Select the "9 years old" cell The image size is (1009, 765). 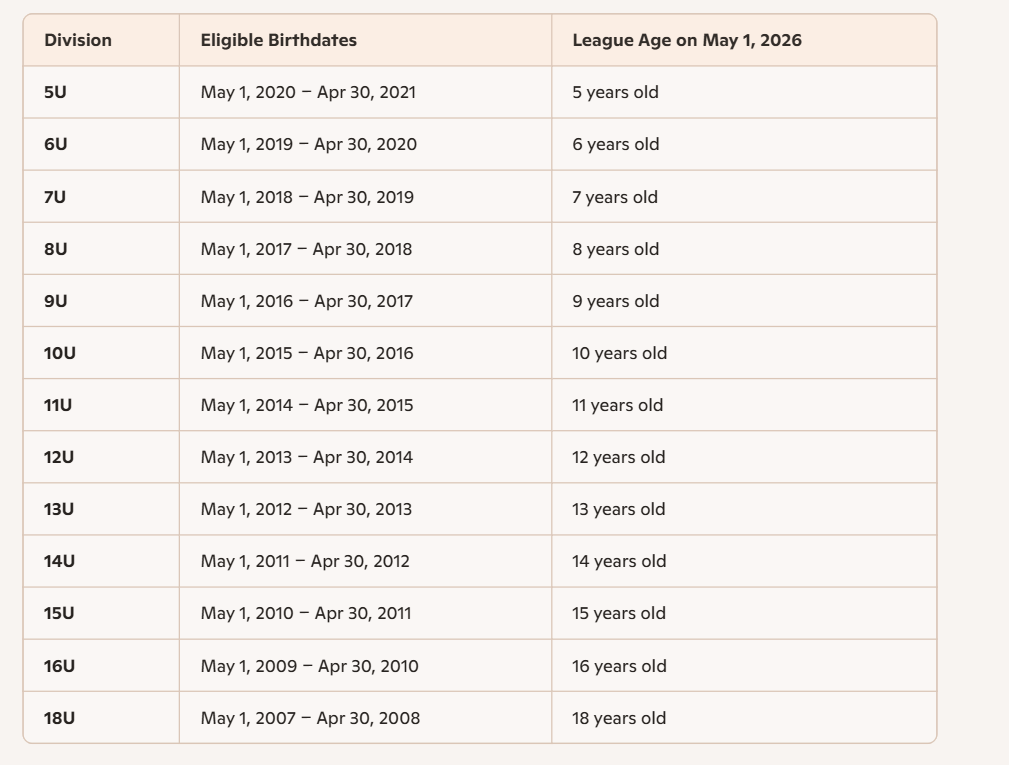[616, 301]
